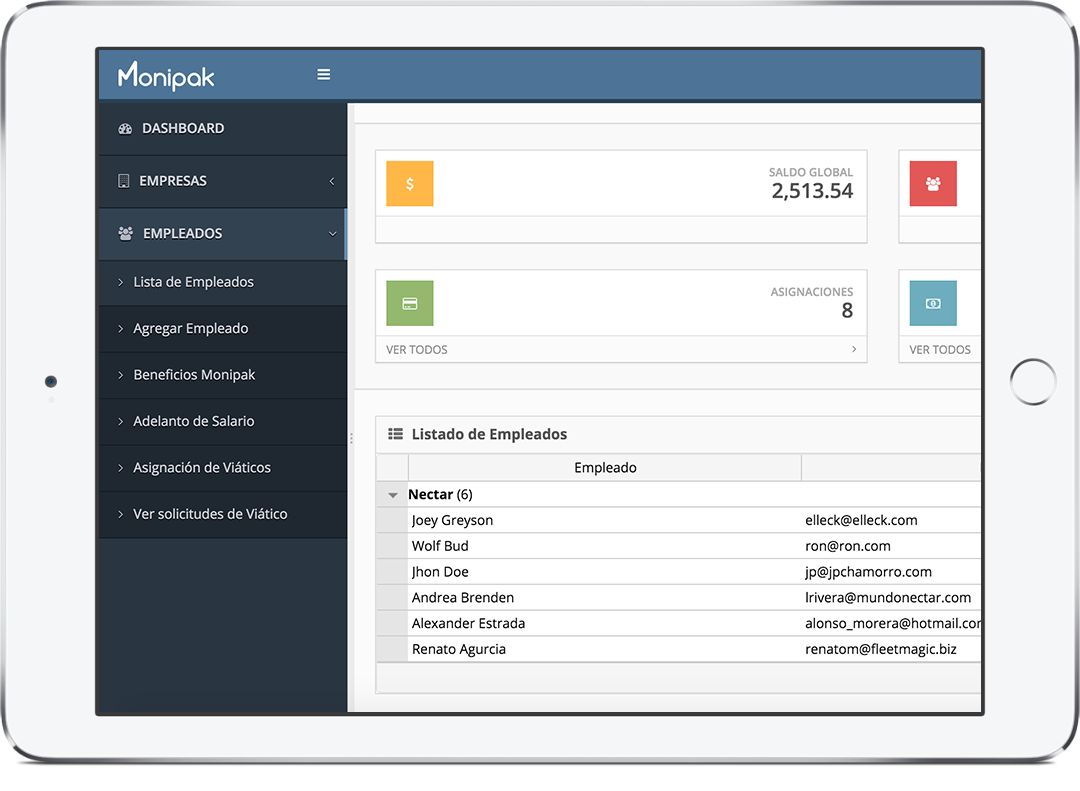Click the red users card icon
1080x791 pixels.
(x=933, y=184)
